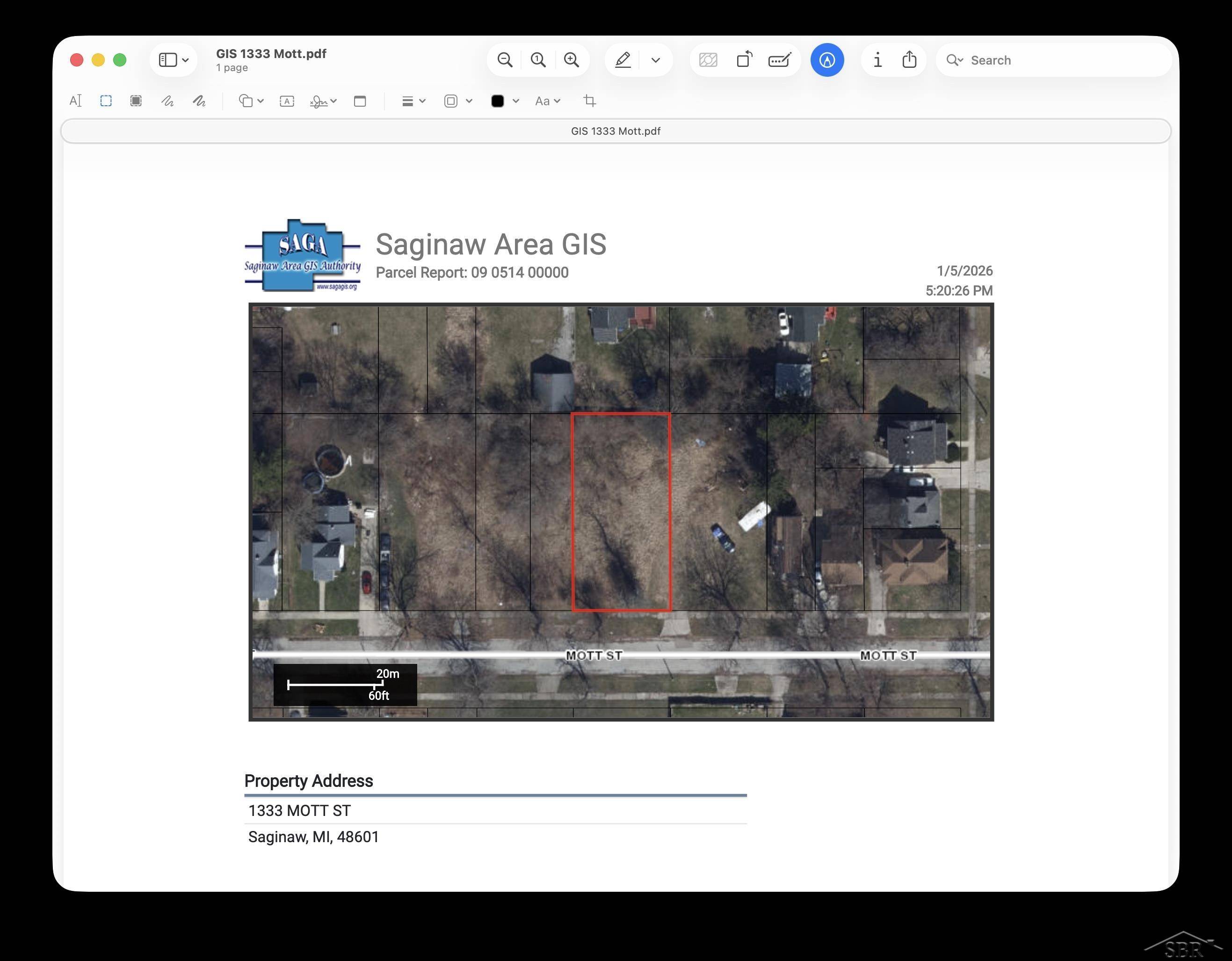Open the crop tool

(x=590, y=101)
